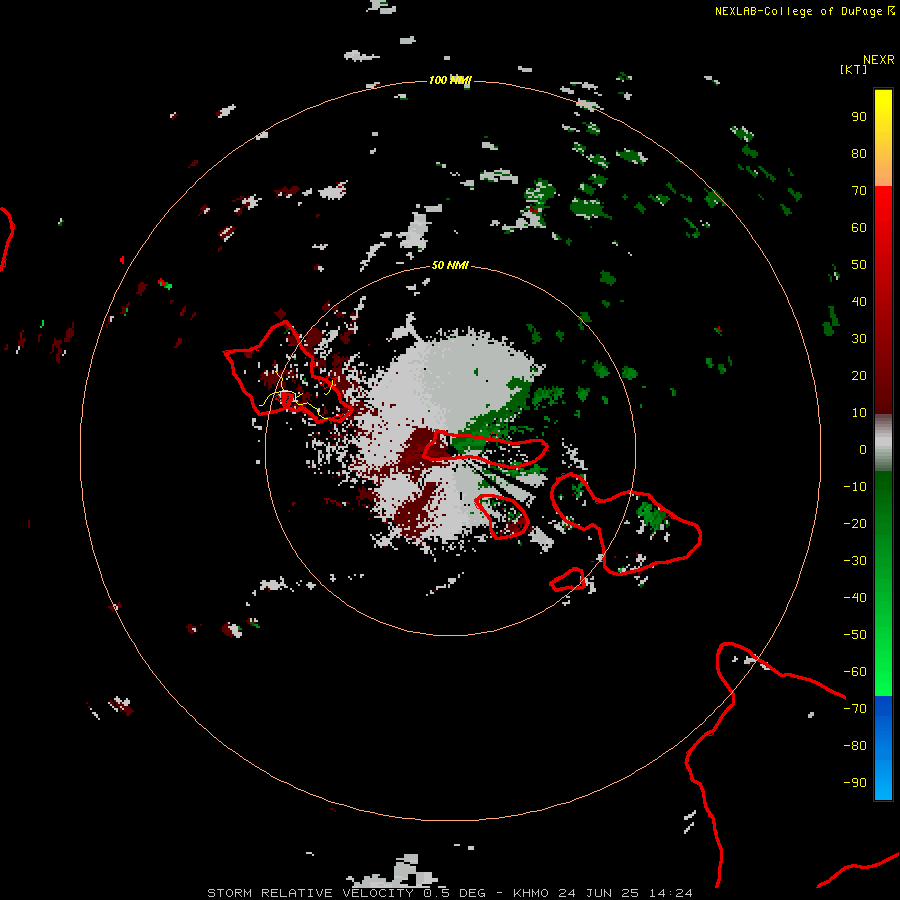Select the 0 value on the velocity scale
The height and width of the screenshot is (900, 900).
click(x=863, y=450)
